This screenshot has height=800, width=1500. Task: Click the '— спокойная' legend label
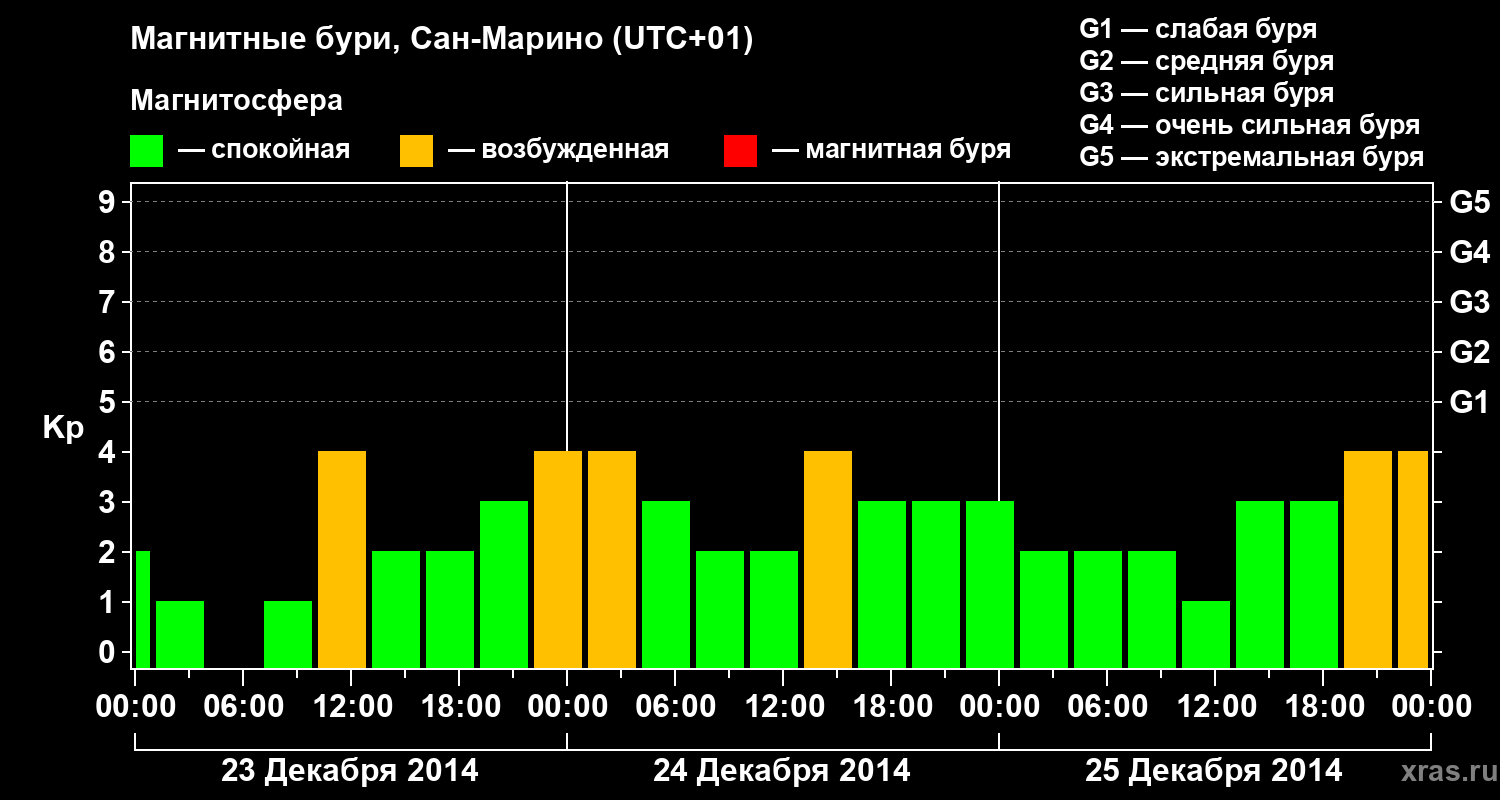(x=264, y=150)
